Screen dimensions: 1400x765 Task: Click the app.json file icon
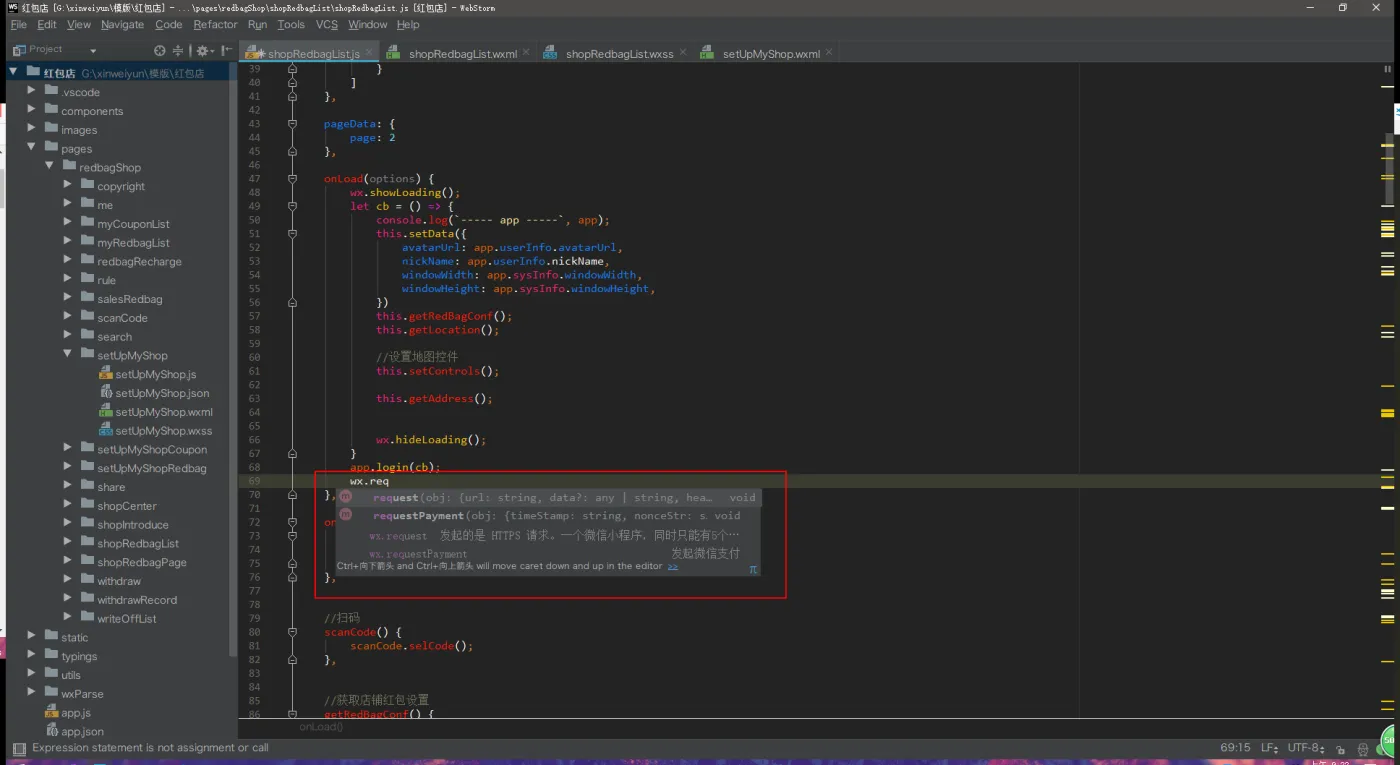(52, 732)
